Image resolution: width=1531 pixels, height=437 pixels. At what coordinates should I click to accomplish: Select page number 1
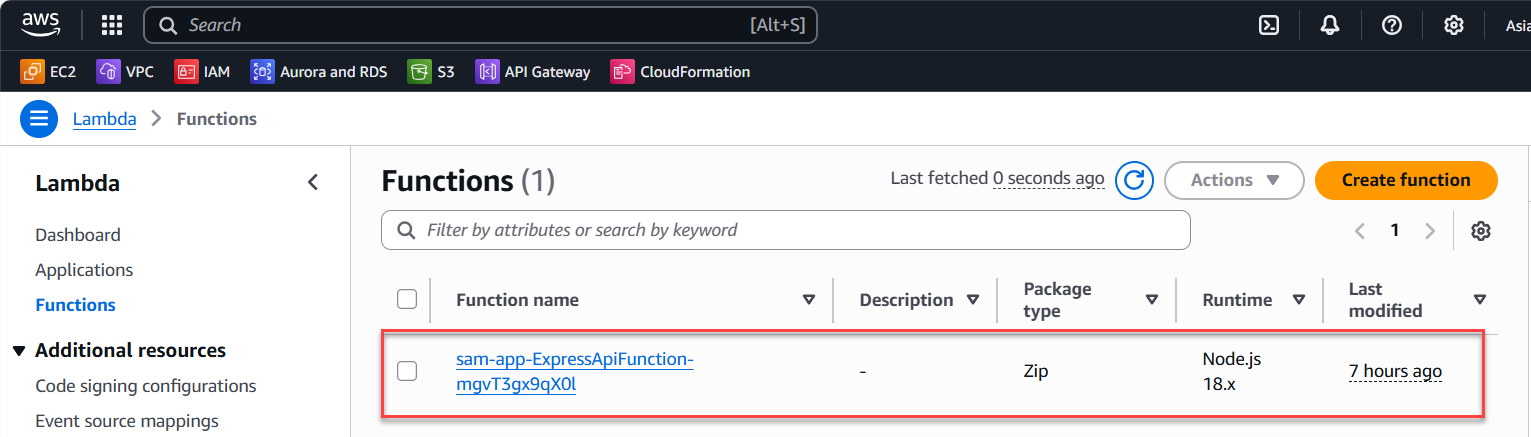tap(1395, 231)
